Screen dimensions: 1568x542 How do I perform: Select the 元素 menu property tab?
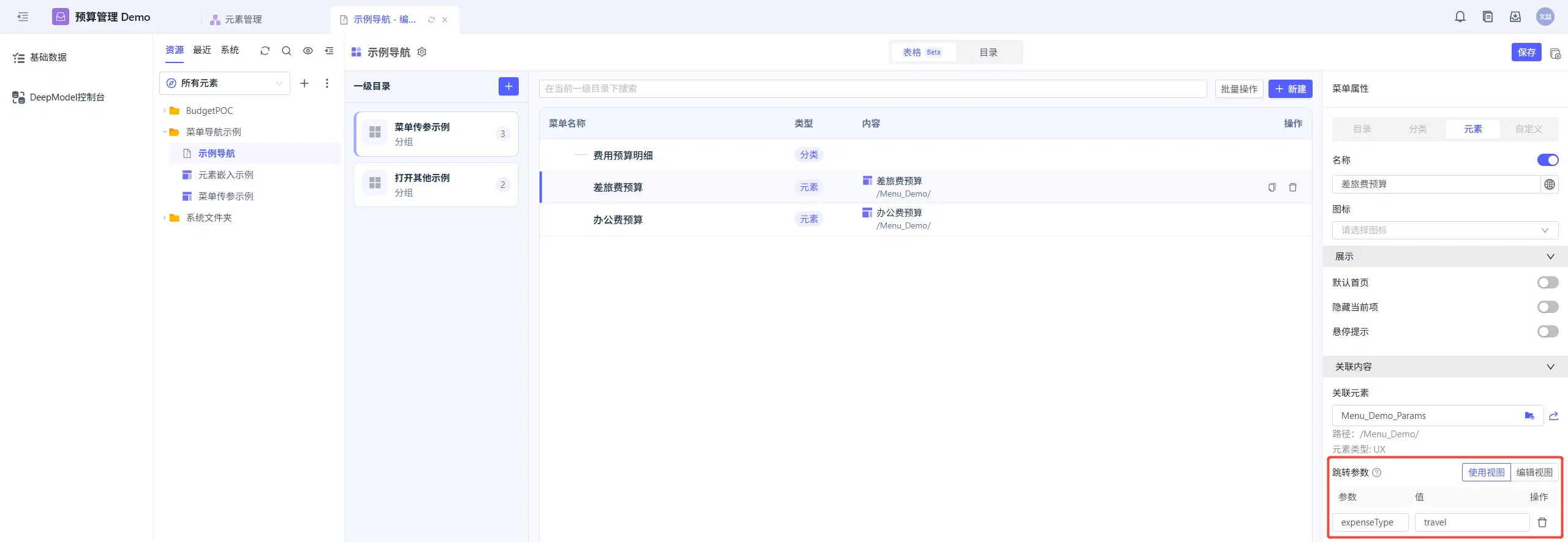pos(1472,129)
